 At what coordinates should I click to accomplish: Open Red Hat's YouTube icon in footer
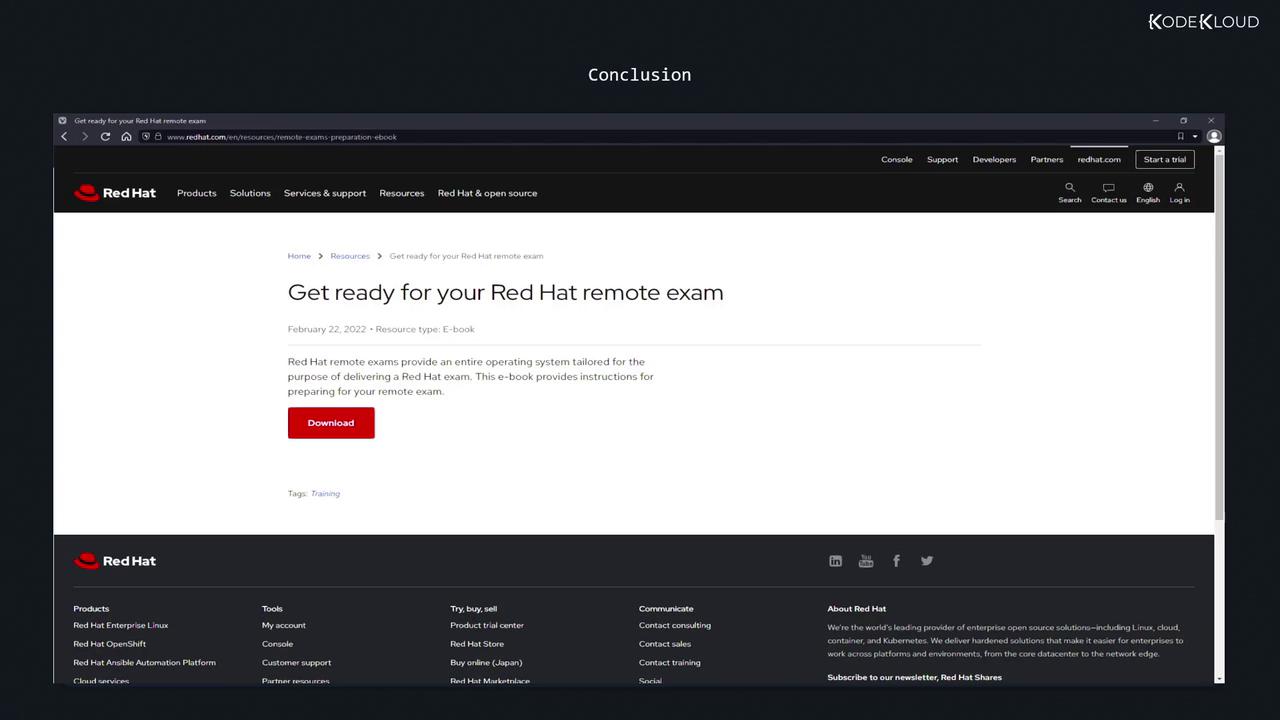[x=866, y=561]
